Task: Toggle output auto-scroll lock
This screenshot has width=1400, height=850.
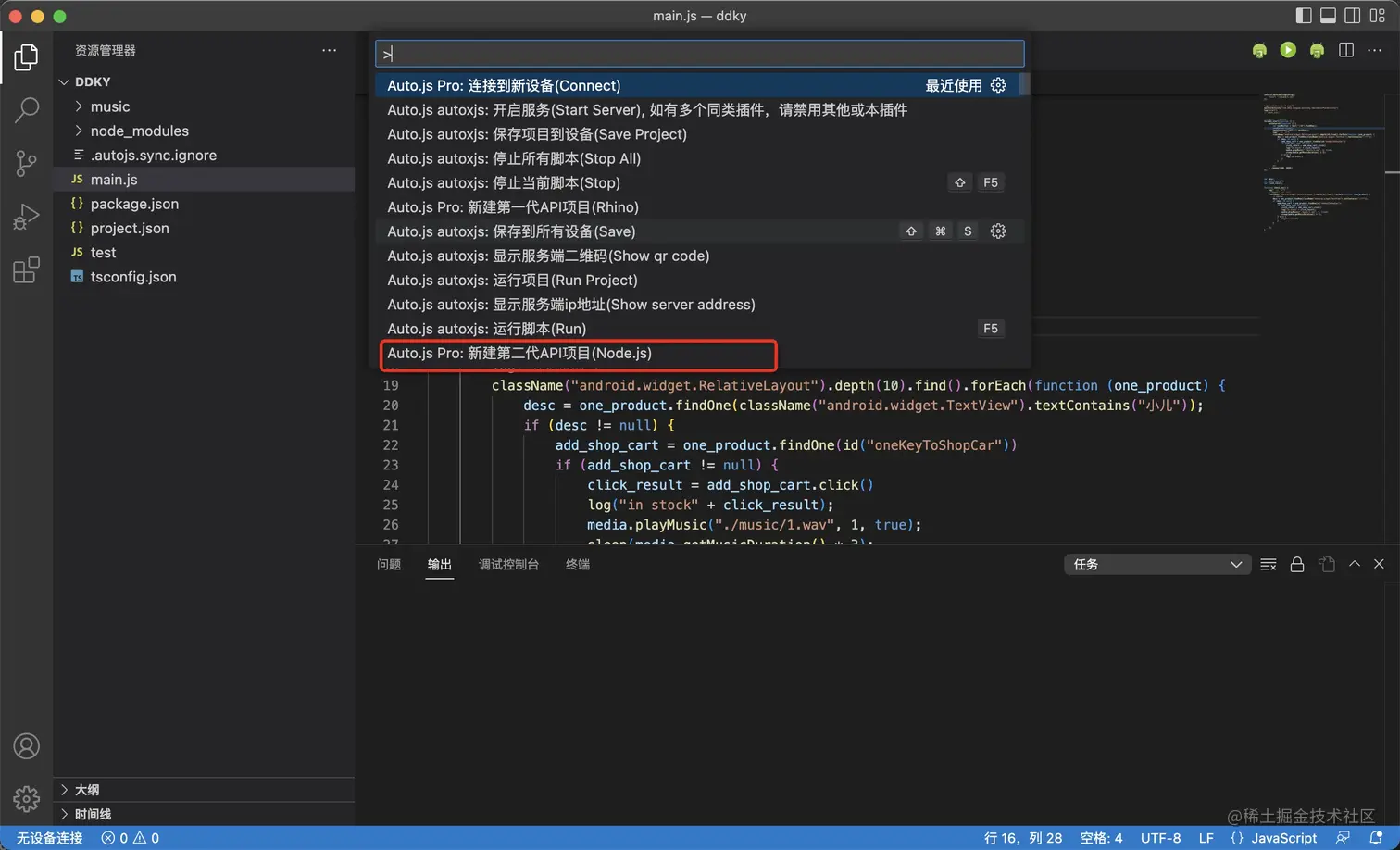Action: (x=1297, y=564)
